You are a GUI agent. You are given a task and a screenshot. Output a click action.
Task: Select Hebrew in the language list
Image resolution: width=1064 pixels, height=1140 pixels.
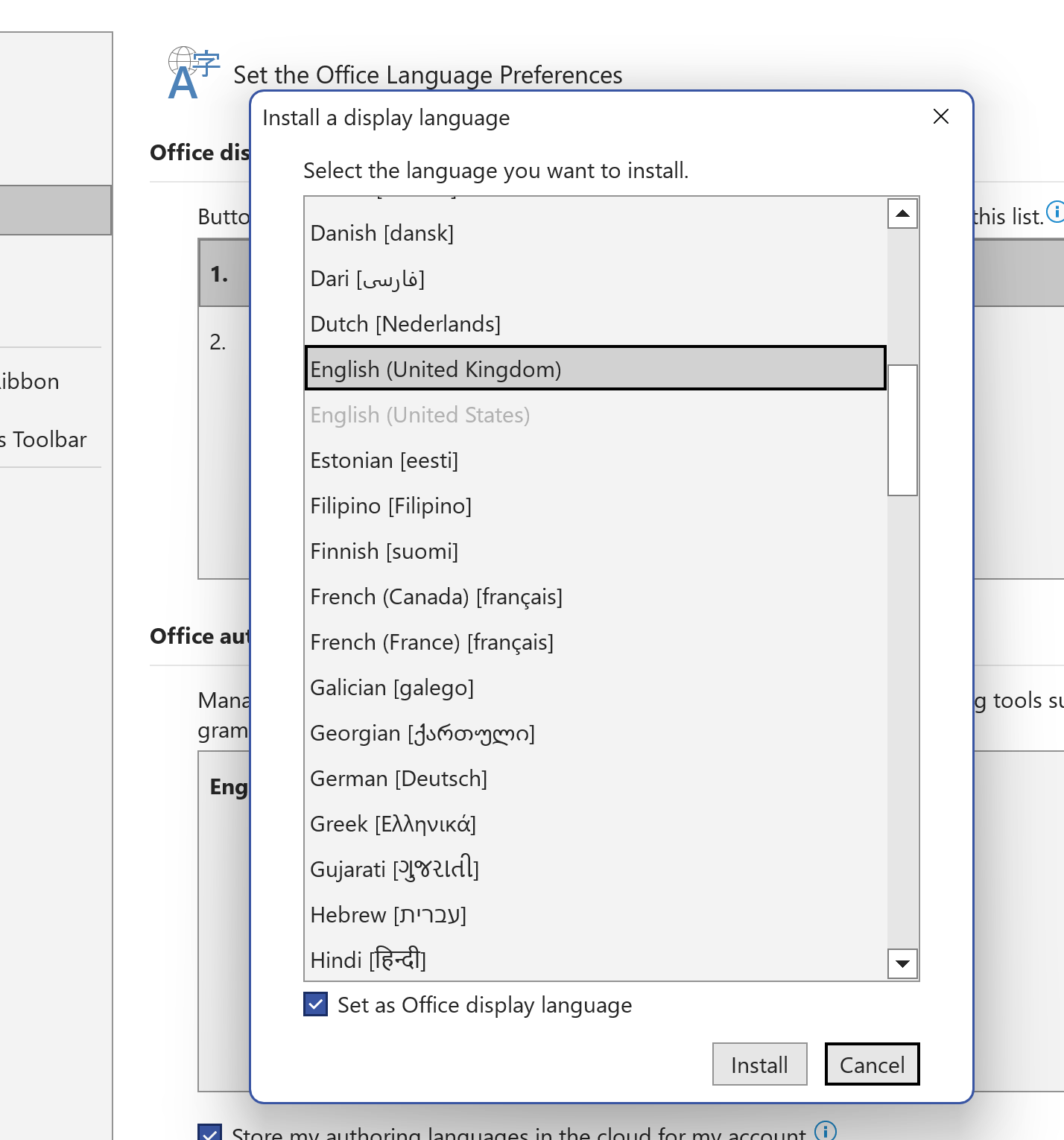pos(595,914)
